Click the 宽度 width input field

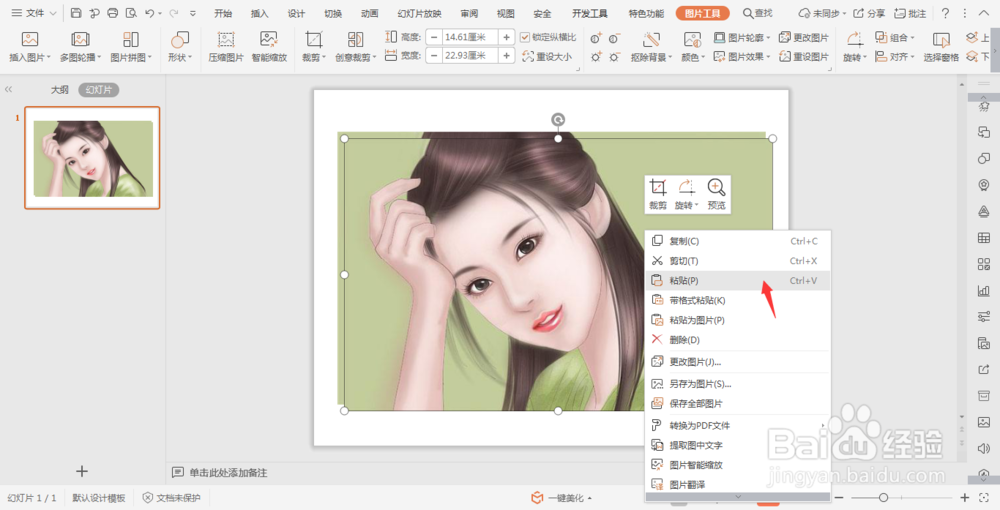tap(470, 56)
